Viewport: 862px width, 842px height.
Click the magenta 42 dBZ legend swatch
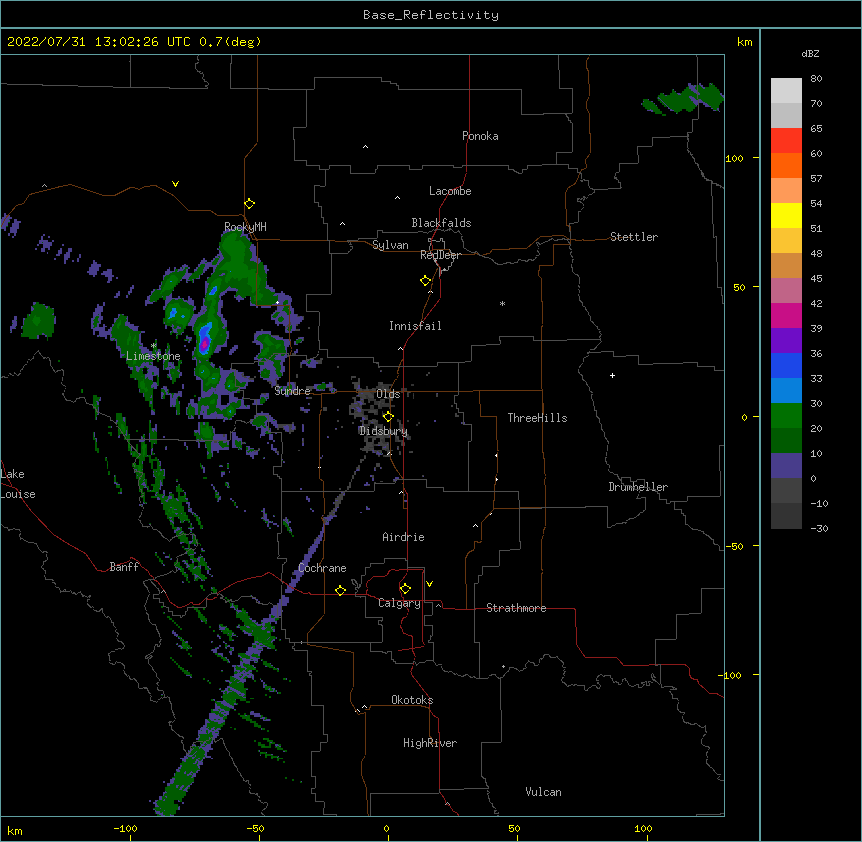tap(786, 315)
